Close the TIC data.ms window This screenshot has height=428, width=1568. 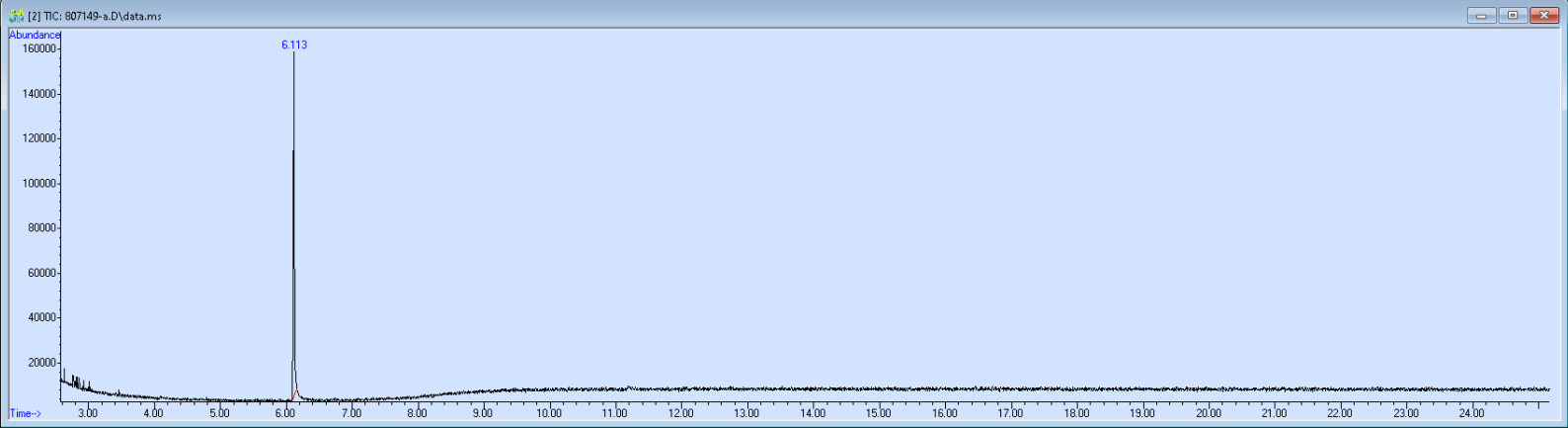point(1543,15)
